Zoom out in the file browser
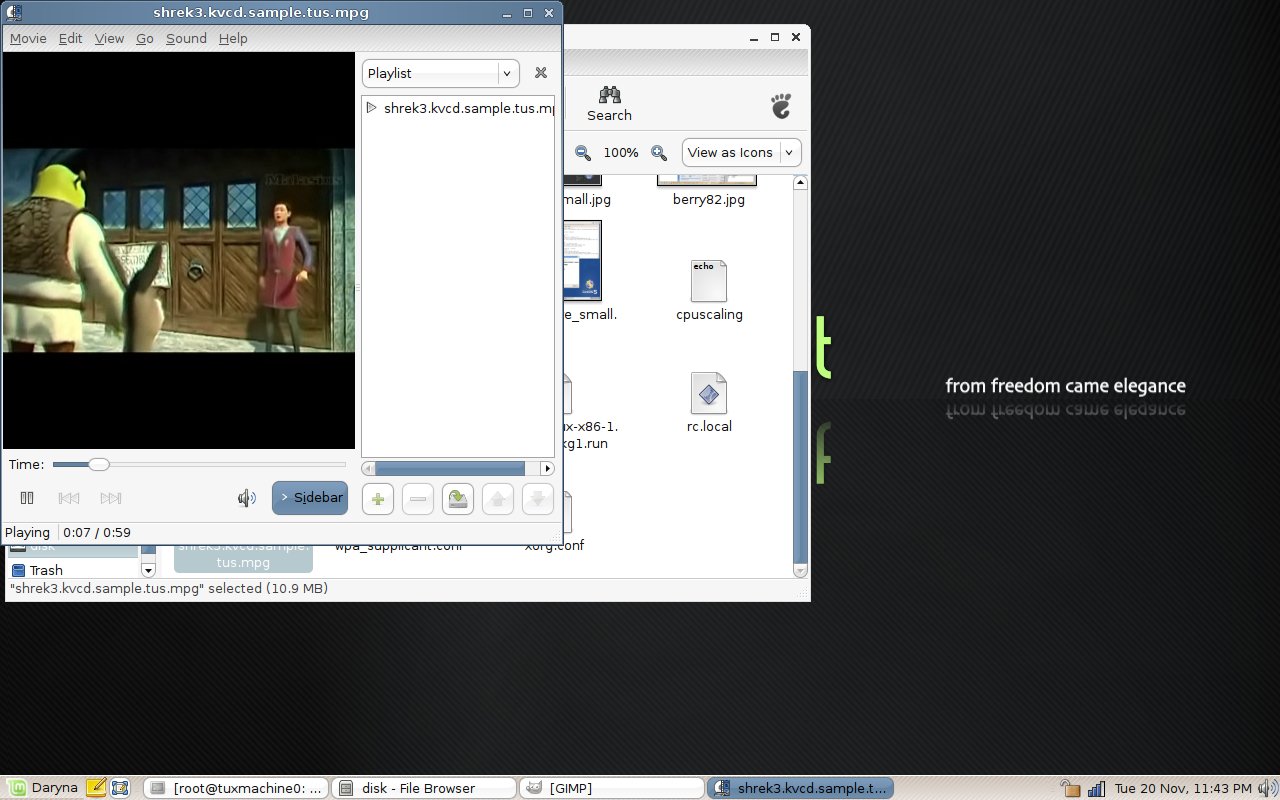This screenshot has height=800, width=1280. (x=583, y=153)
